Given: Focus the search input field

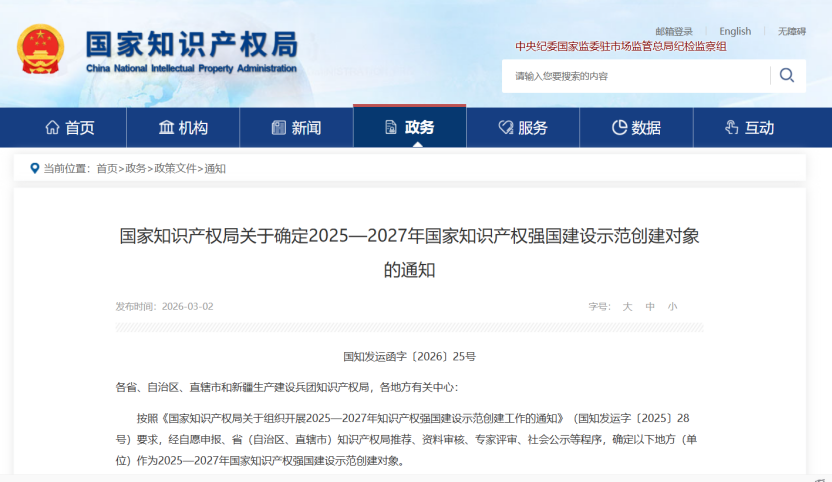Looking at the screenshot, I should pyautogui.click(x=636, y=76).
